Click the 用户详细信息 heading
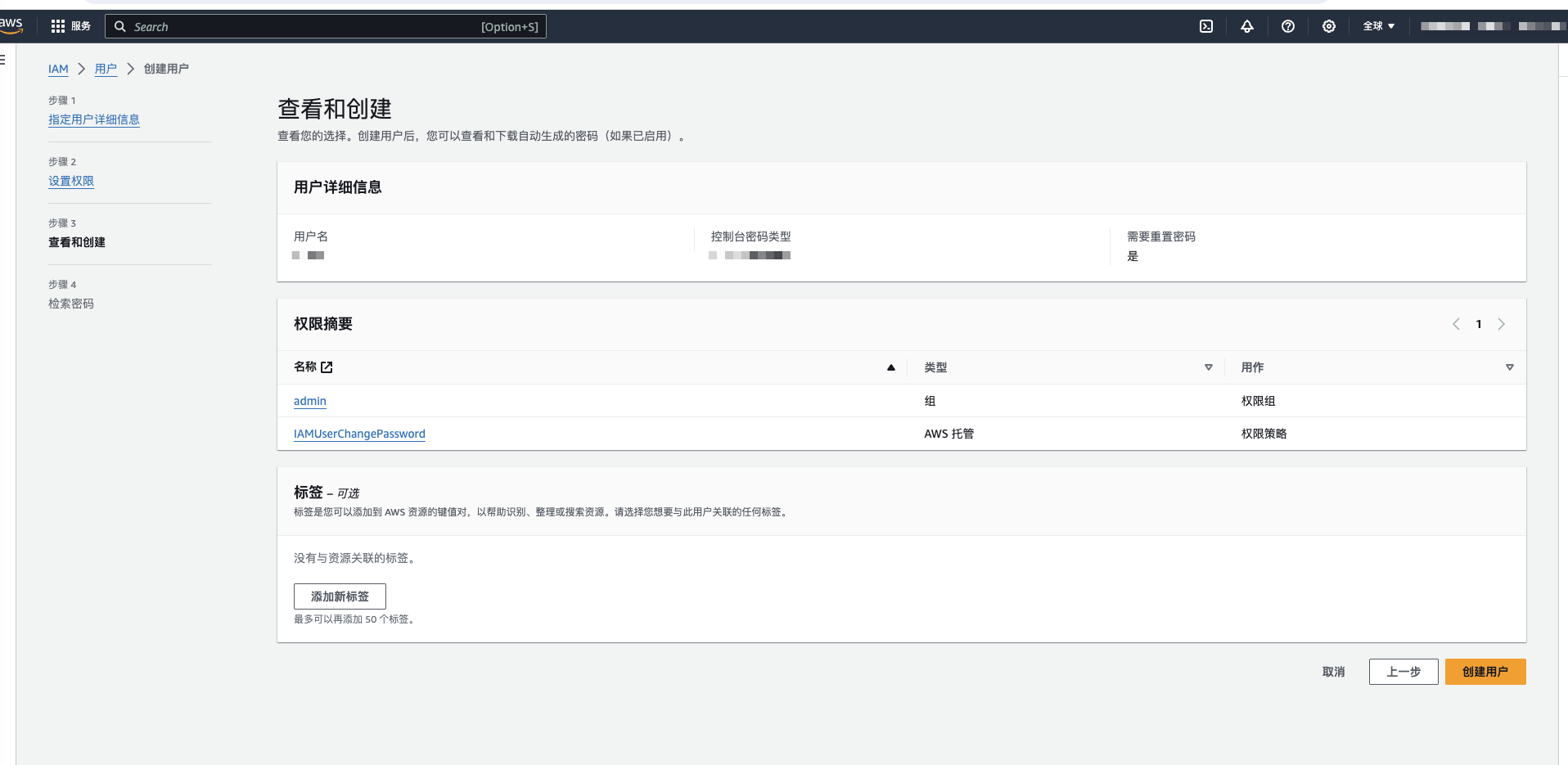The width and height of the screenshot is (1568, 765). tap(338, 187)
